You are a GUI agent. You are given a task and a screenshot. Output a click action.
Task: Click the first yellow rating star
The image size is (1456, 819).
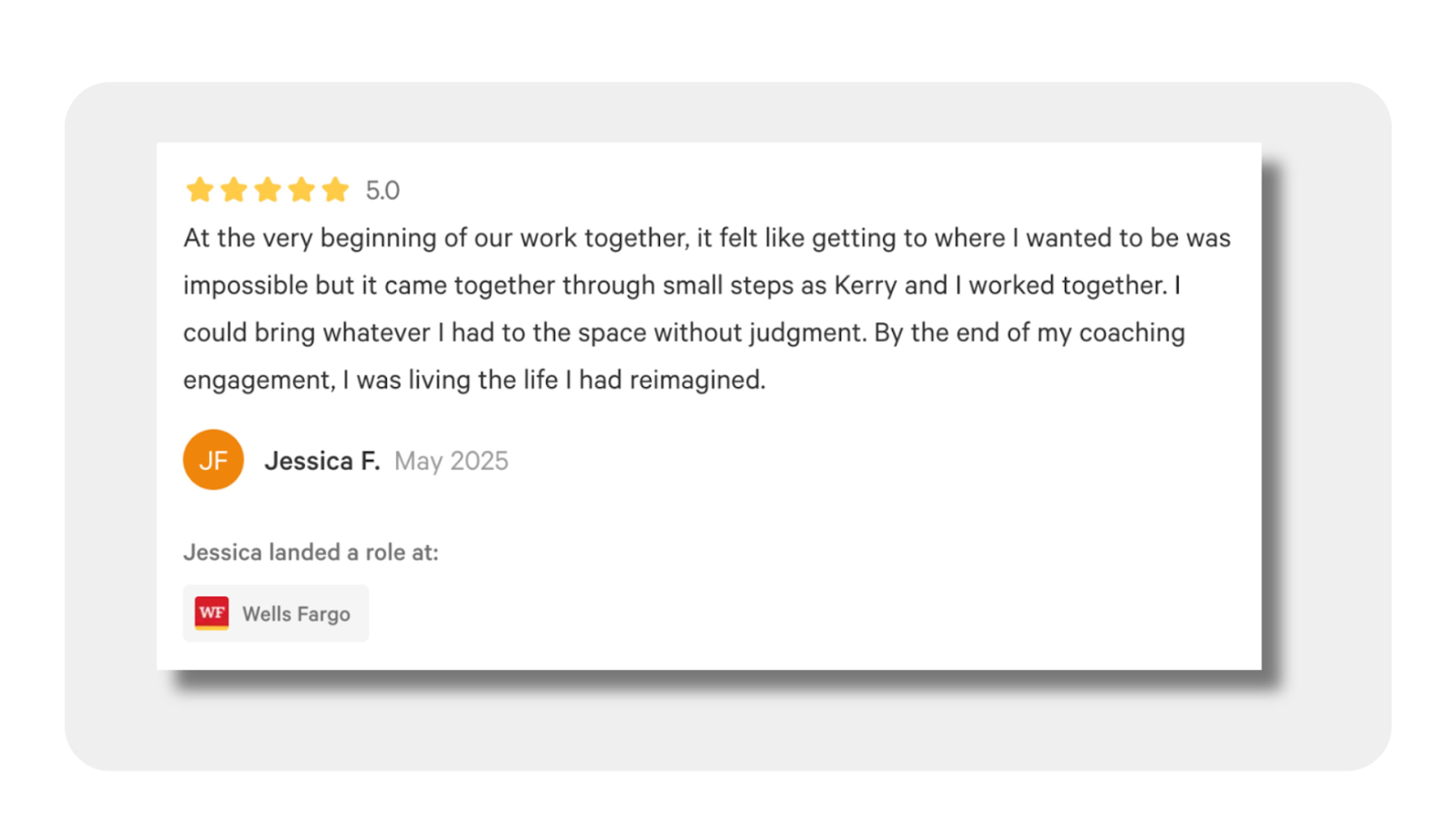pyautogui.click(x=199, y=189)
